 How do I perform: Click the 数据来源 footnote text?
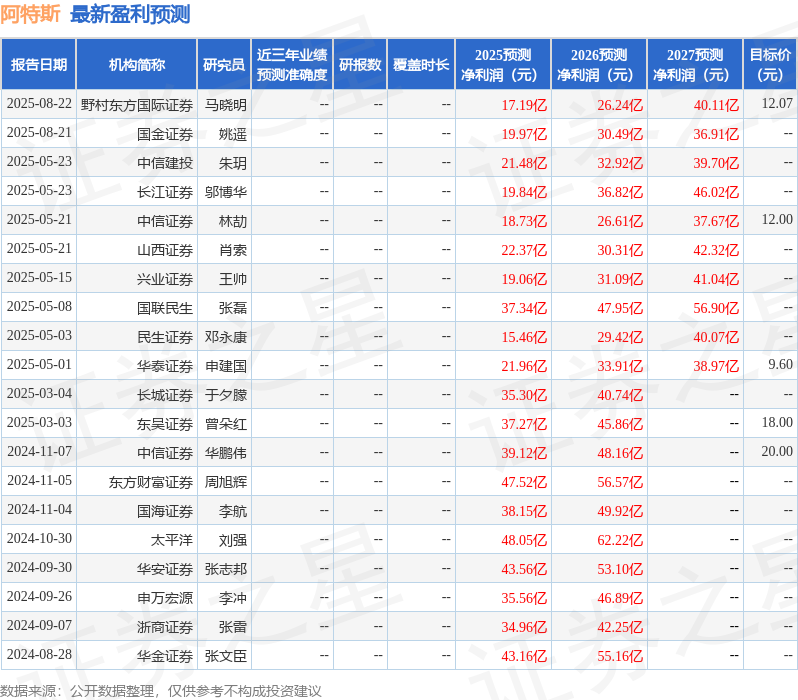(161, 691)
